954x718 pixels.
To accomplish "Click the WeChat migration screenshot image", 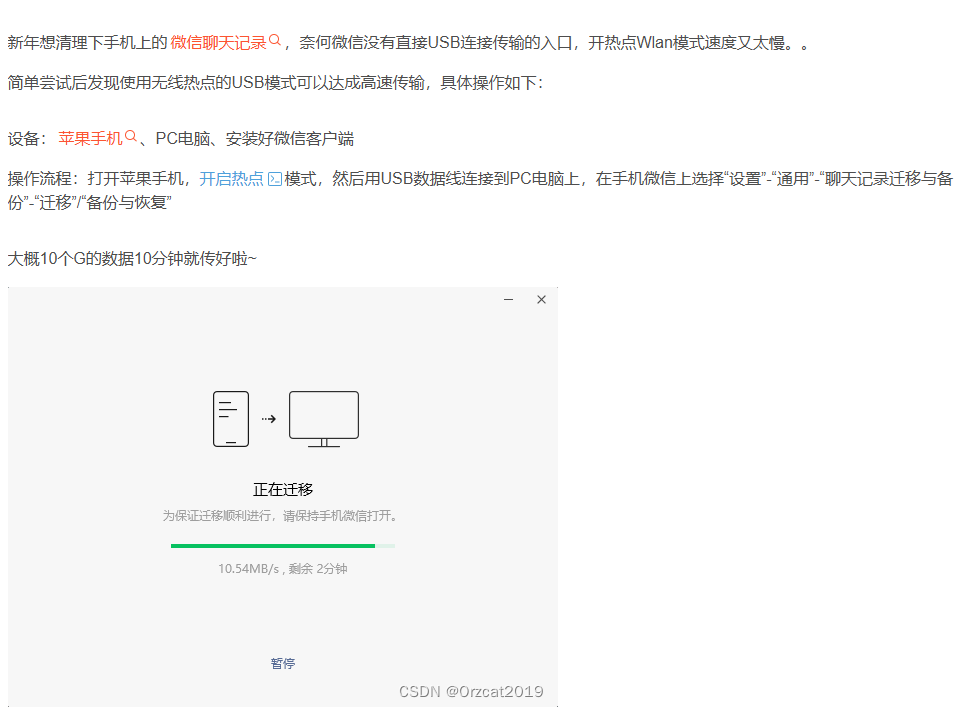I will point(283,497).
